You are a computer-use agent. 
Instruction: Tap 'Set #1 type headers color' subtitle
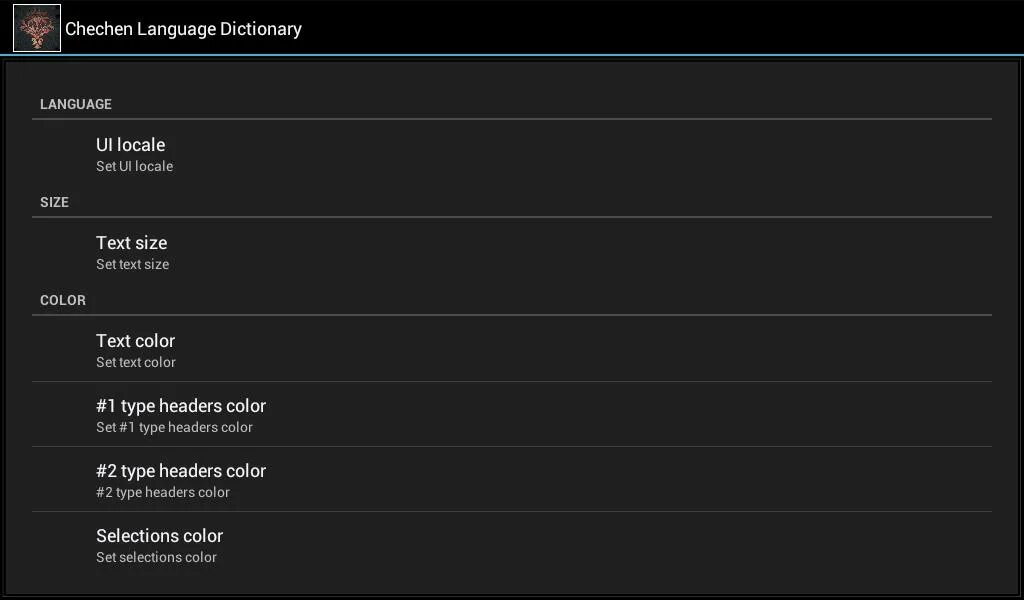point(174,428)
